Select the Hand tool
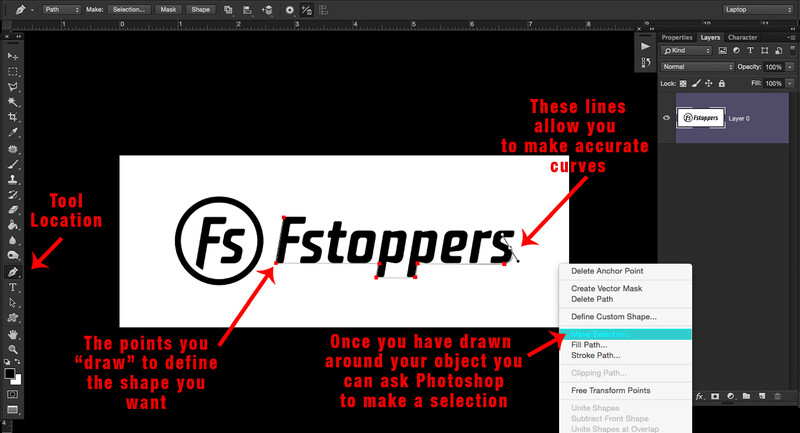 pyautogui.click(x=13, y=335)
